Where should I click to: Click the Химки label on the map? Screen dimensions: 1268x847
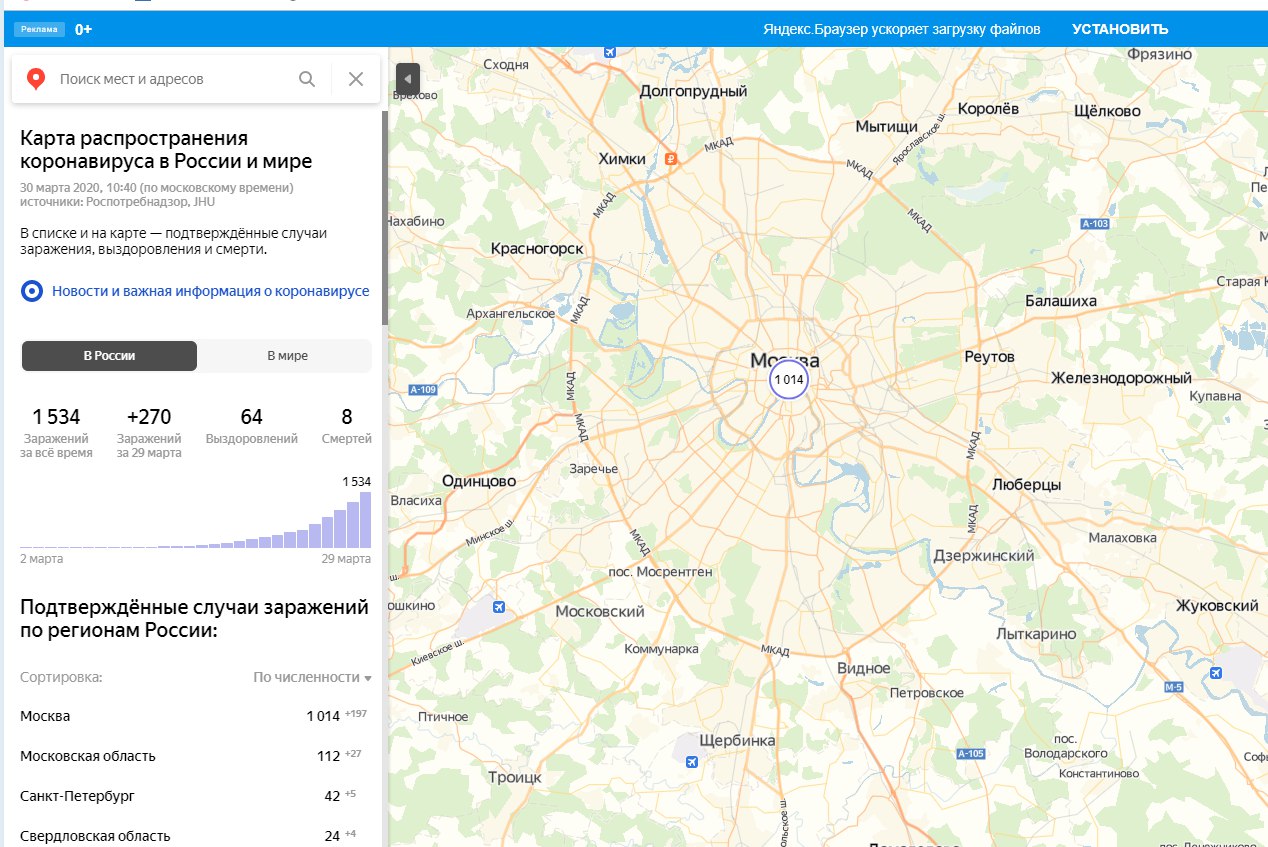pos(622,158)
